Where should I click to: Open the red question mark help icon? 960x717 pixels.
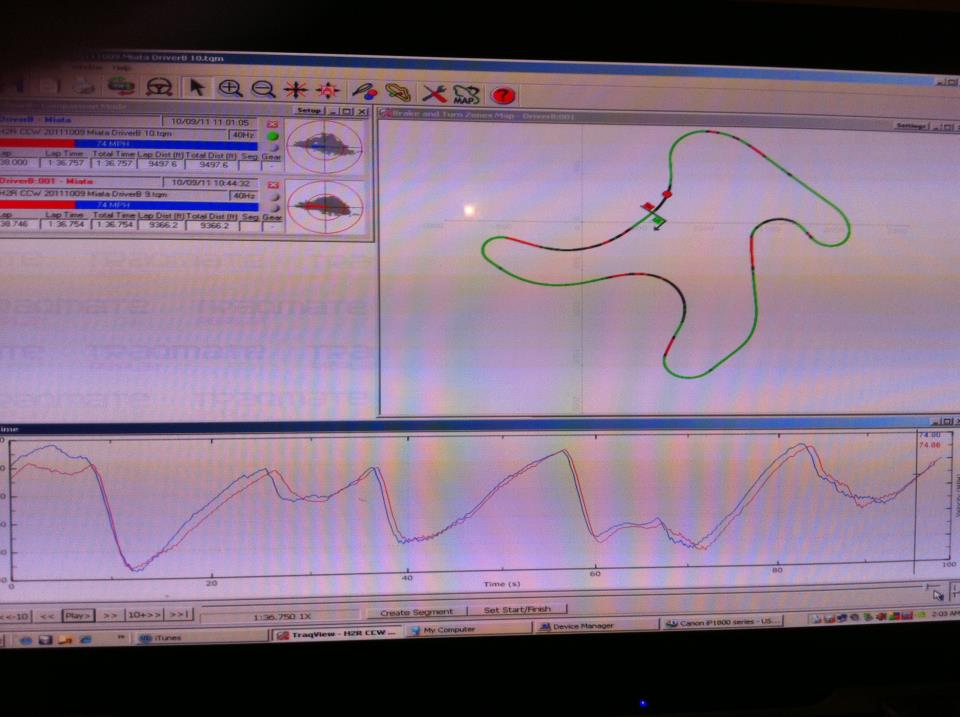(503, 95)
